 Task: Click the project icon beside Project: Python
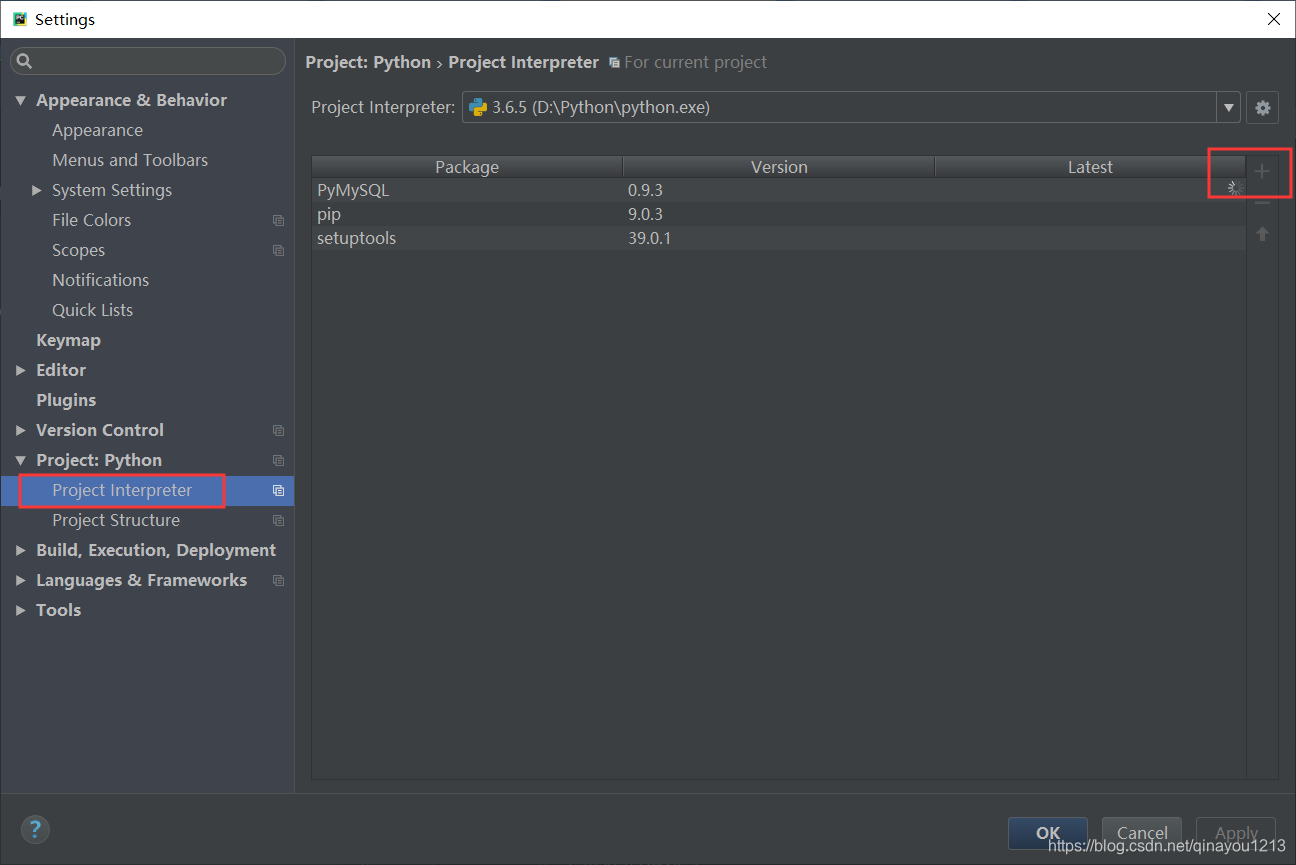(x=278, y=460)
